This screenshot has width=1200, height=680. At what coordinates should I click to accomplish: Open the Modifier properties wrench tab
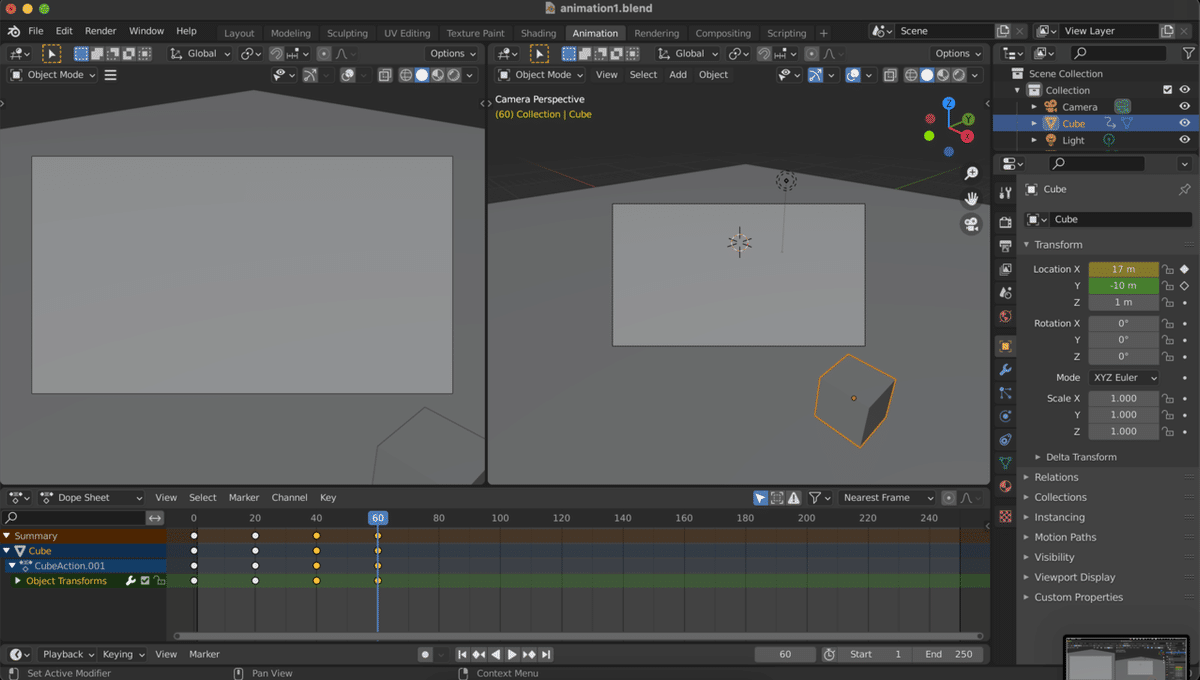click(x=1005, y=370)
